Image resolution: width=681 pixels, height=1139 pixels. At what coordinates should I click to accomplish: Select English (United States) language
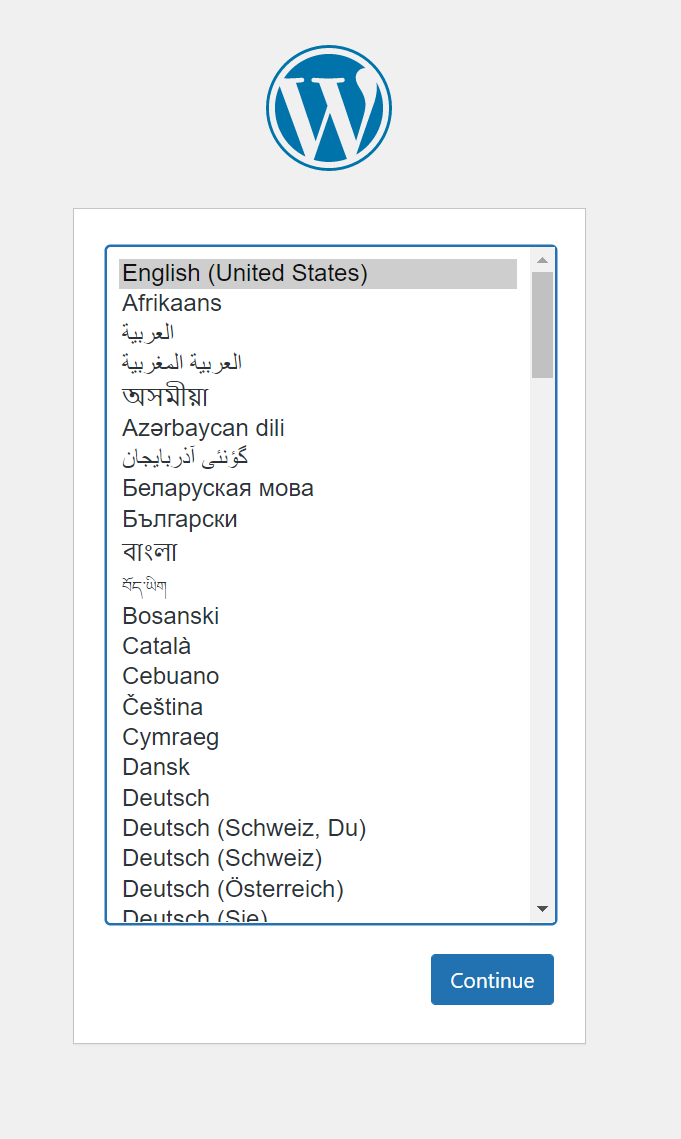[245, 273]
